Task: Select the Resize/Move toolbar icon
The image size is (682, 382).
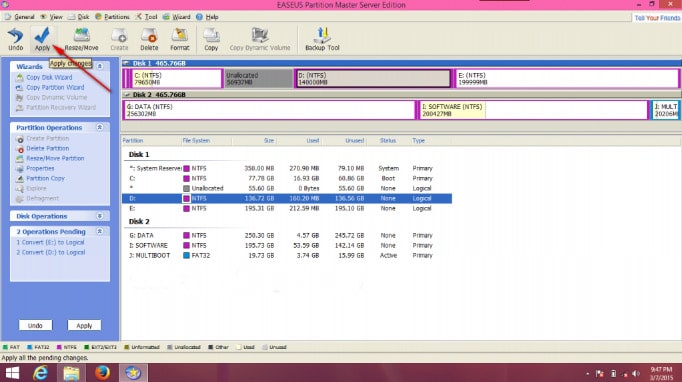Action: pyautogui.click(x=81, y=39)
